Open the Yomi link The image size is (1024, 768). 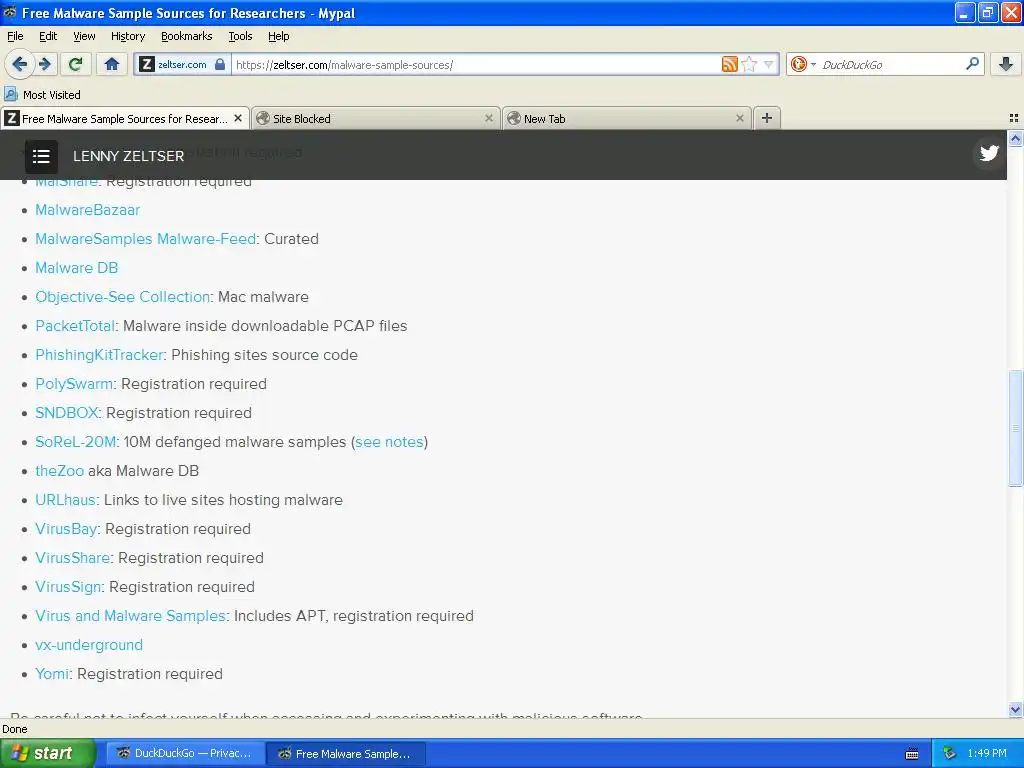(x=52, y=673)
